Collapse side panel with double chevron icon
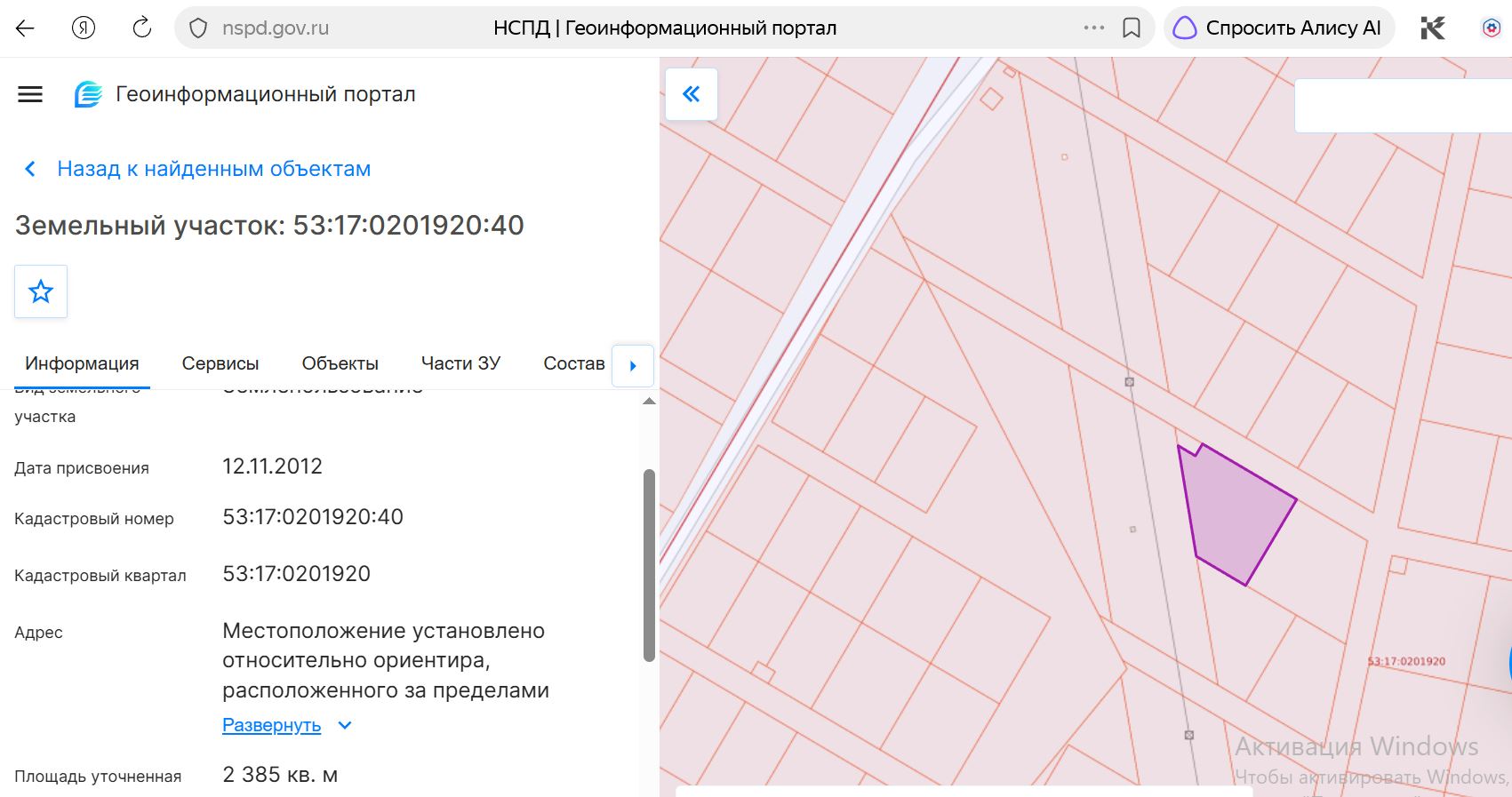Image resolution: width=1512 pixels, height=797 pixels. pyautogui.click(x=691, y=94)
